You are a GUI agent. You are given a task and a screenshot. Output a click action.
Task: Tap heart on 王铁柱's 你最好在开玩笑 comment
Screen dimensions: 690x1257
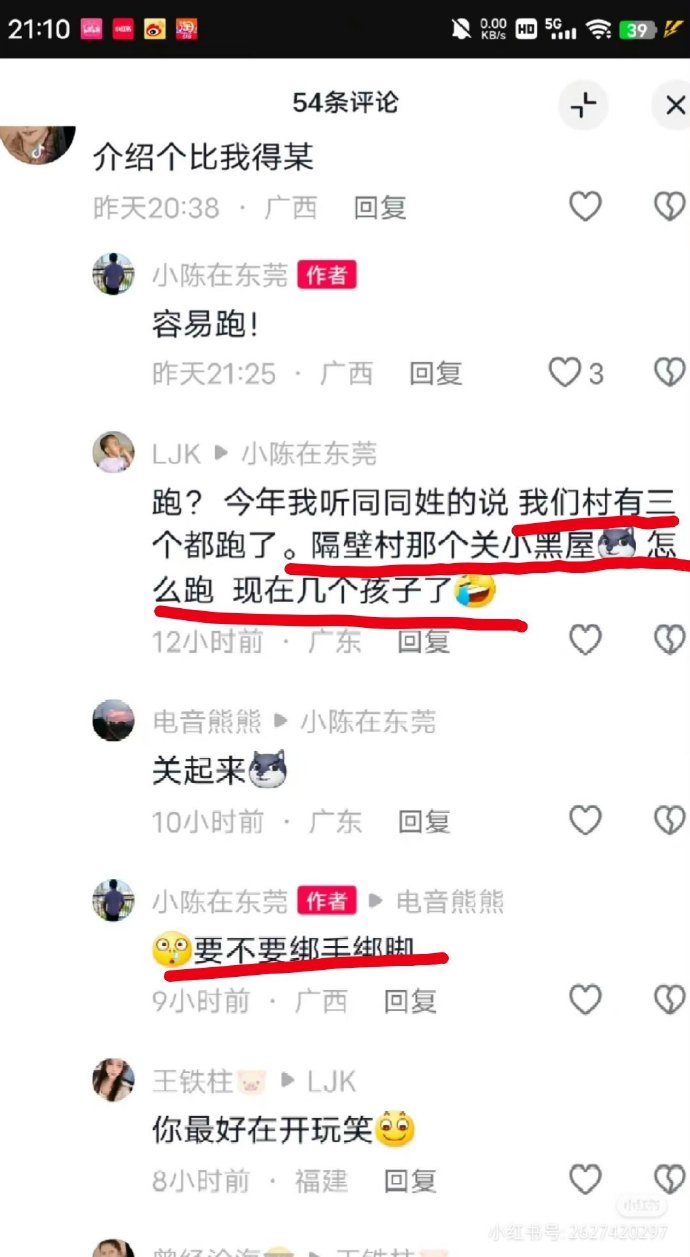[585, 1180]
